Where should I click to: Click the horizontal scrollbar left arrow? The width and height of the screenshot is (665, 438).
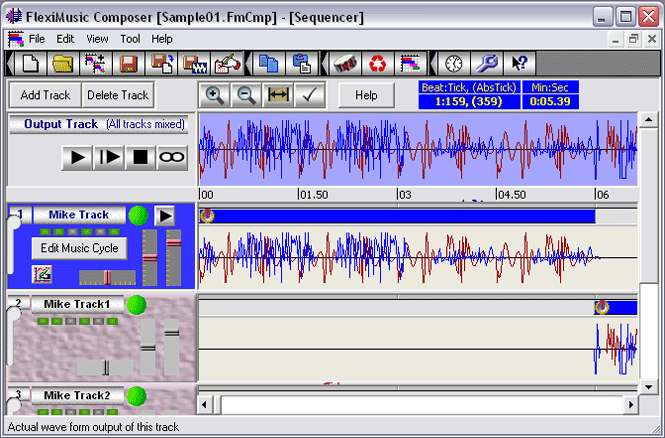click(x=204, y=405)
